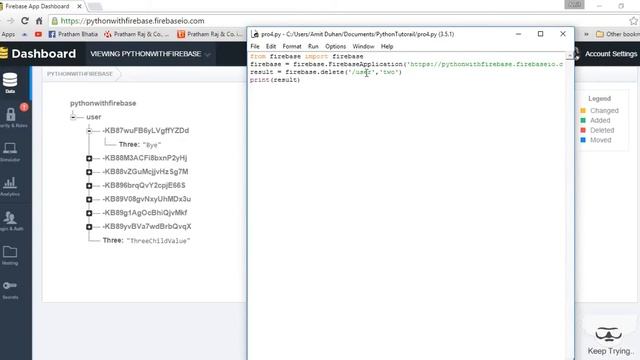Viewport: 640px width, 360px height.
Task: Open the Format menu in IDLE
Action: coord(292,47)
